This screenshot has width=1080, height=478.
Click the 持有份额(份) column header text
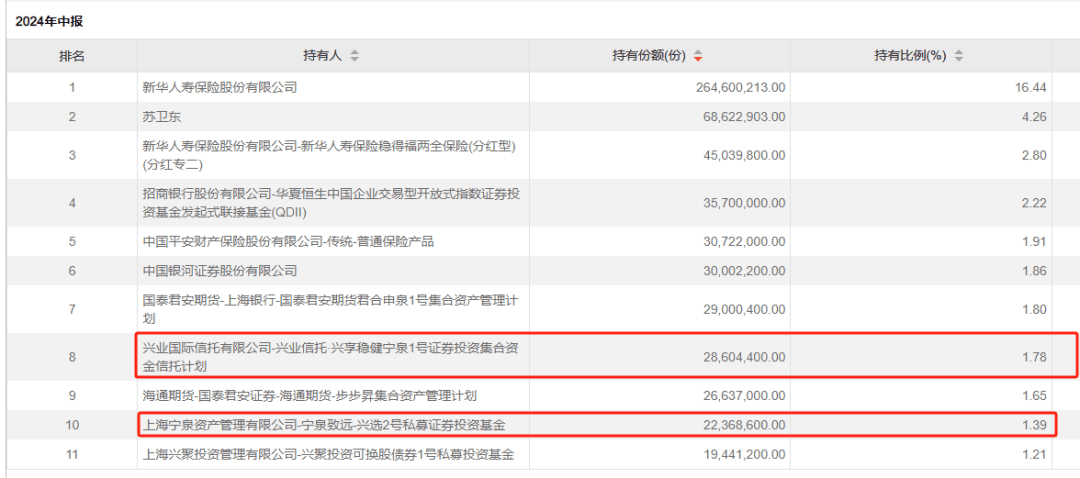[649, 56]
